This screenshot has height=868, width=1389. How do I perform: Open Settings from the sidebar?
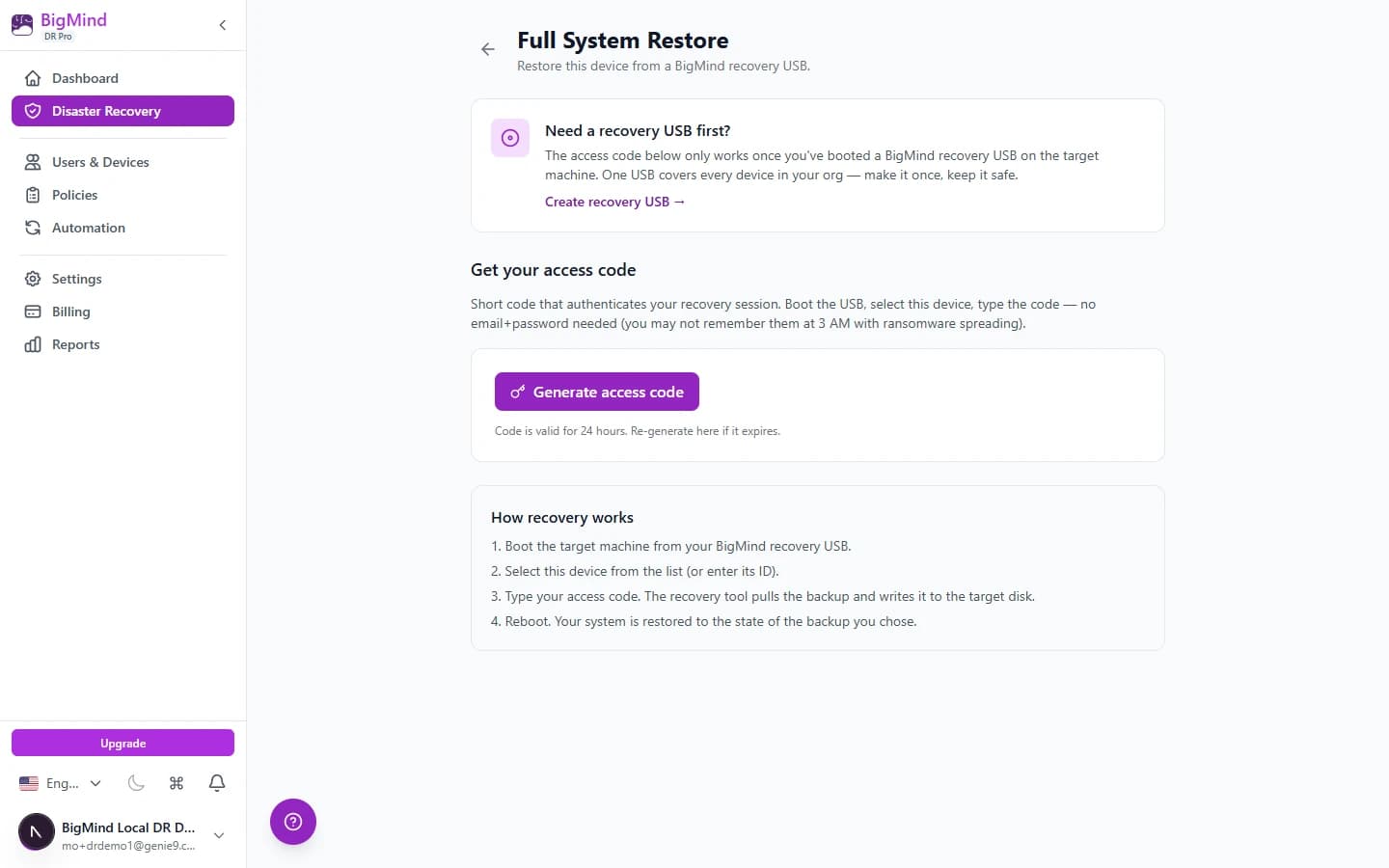click(x=123, y=279)
